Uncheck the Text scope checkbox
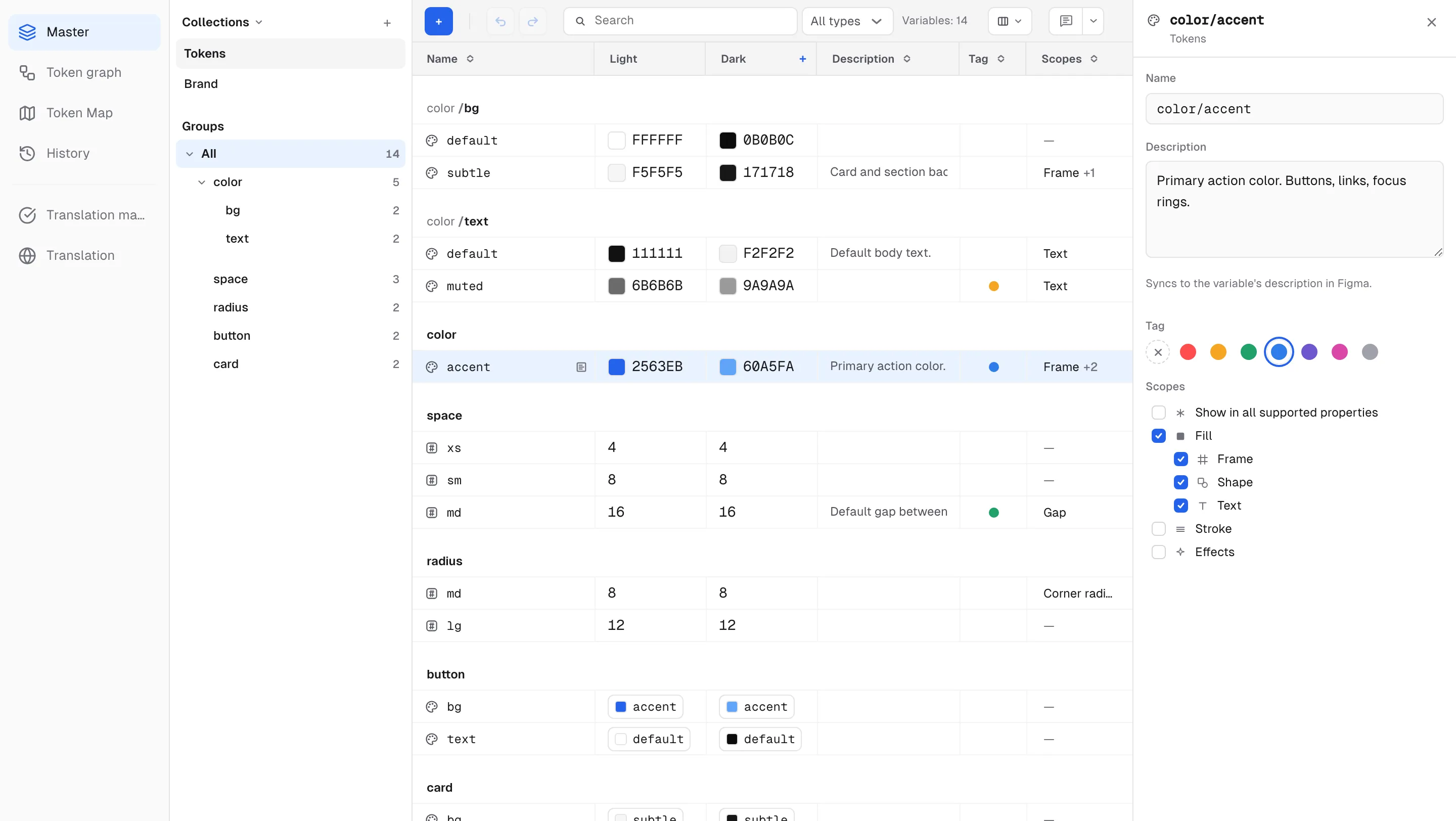This screenshot has height=821, width=1456. pyautogui.click(x=1181, y=506)
